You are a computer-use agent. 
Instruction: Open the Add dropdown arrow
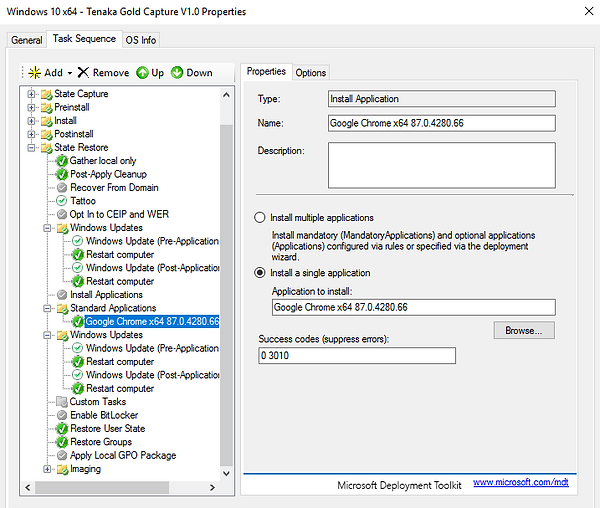70,73
